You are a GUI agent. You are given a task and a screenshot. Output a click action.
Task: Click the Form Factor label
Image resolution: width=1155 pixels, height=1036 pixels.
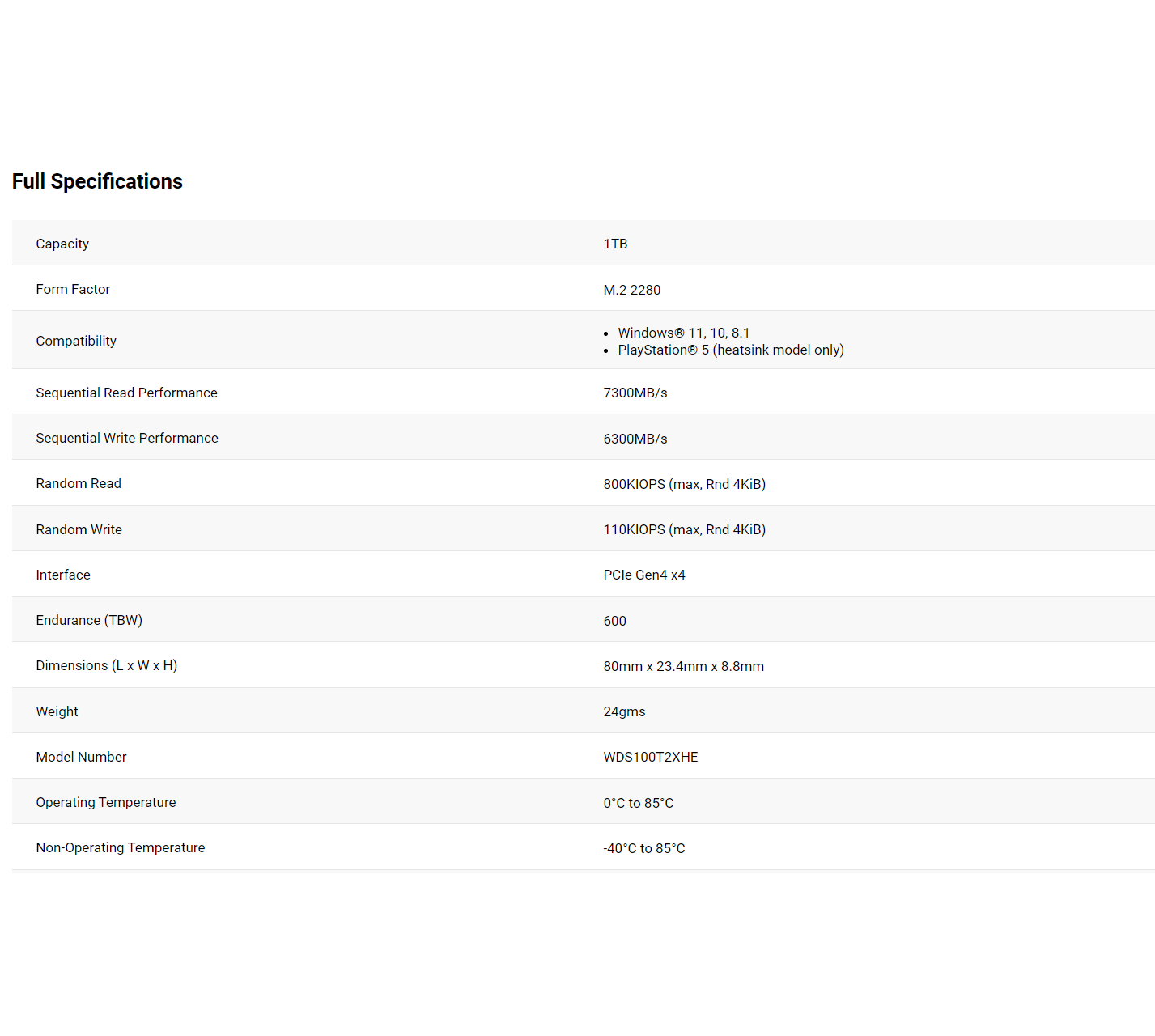click(x=73, y=289)
